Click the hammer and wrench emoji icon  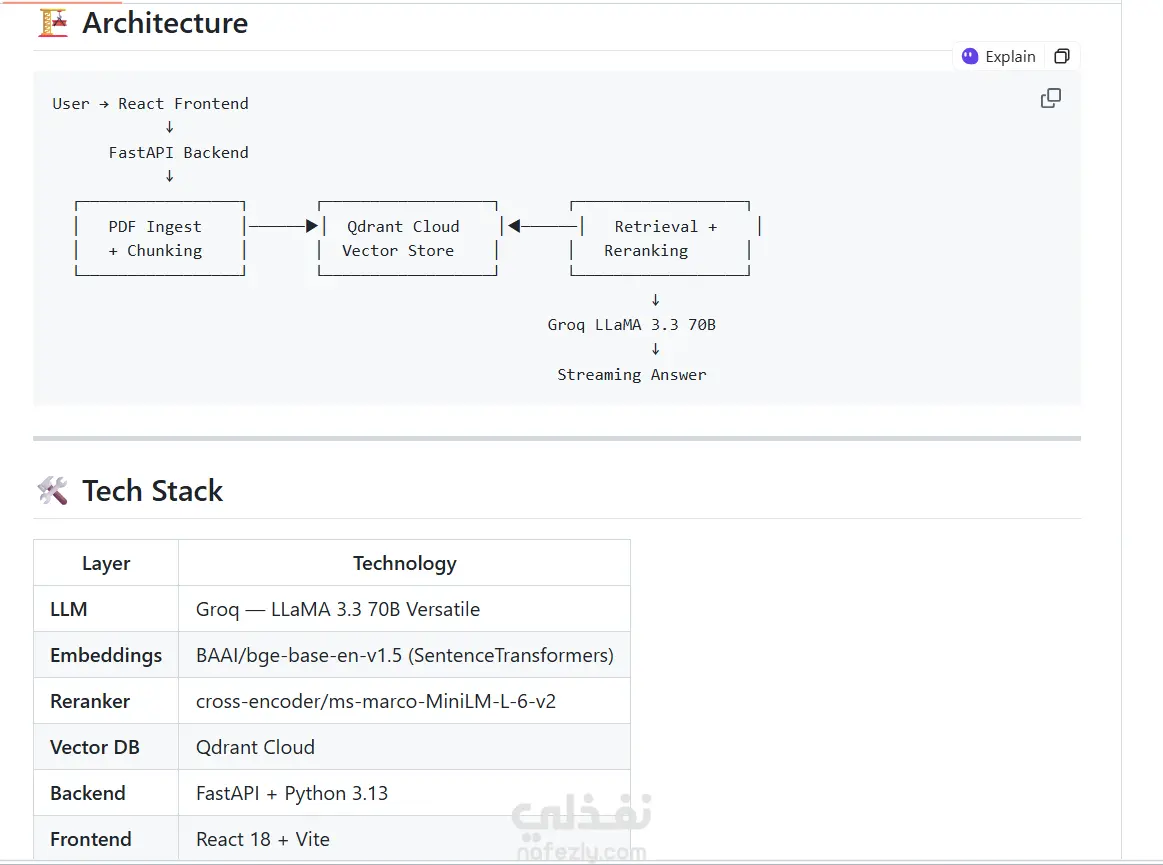coord(53,490)
